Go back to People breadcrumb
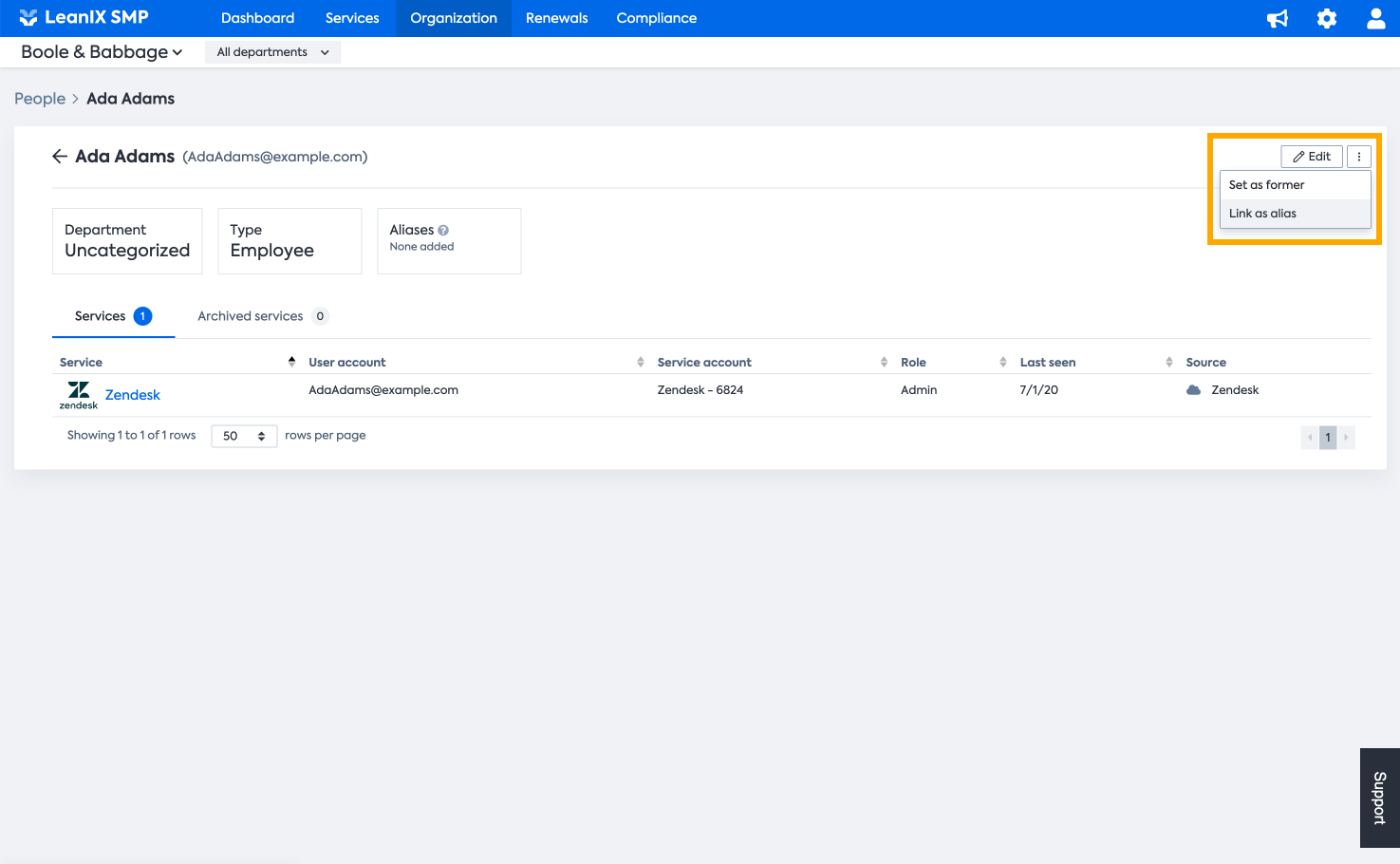 pyautogui.click(x=40, y=99)
